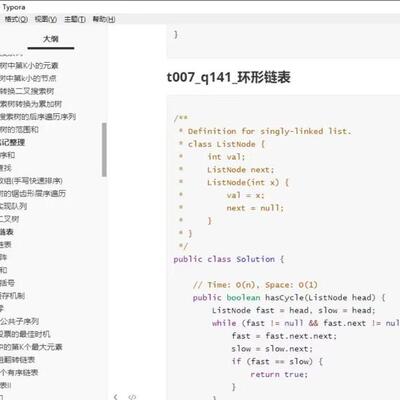Click the comment line 'ListNode next;'
Screen dimensions: 400x400
click(240, 170)
